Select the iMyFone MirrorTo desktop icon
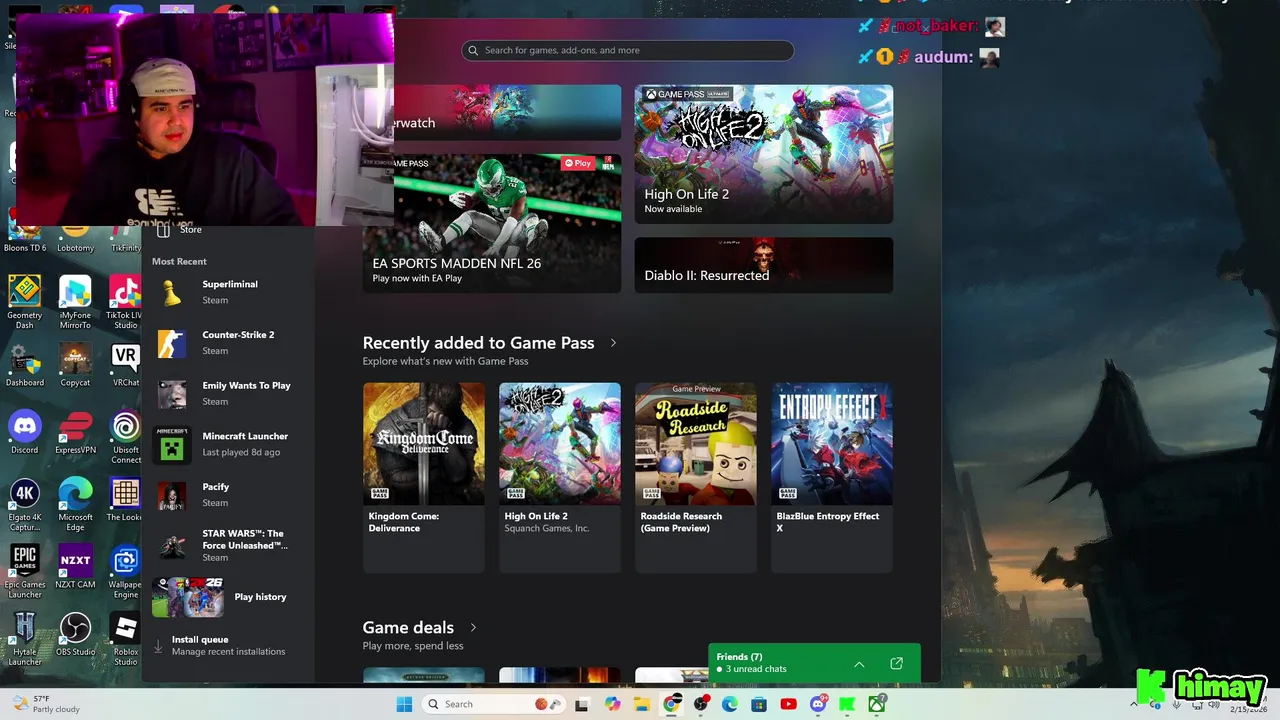This screenshot has width=1280, height=720. [75, 302]
